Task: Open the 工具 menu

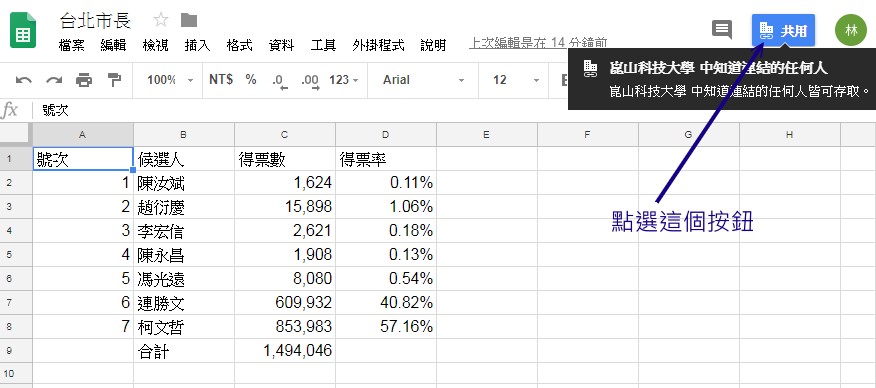Action: click(x=323, y=45)
